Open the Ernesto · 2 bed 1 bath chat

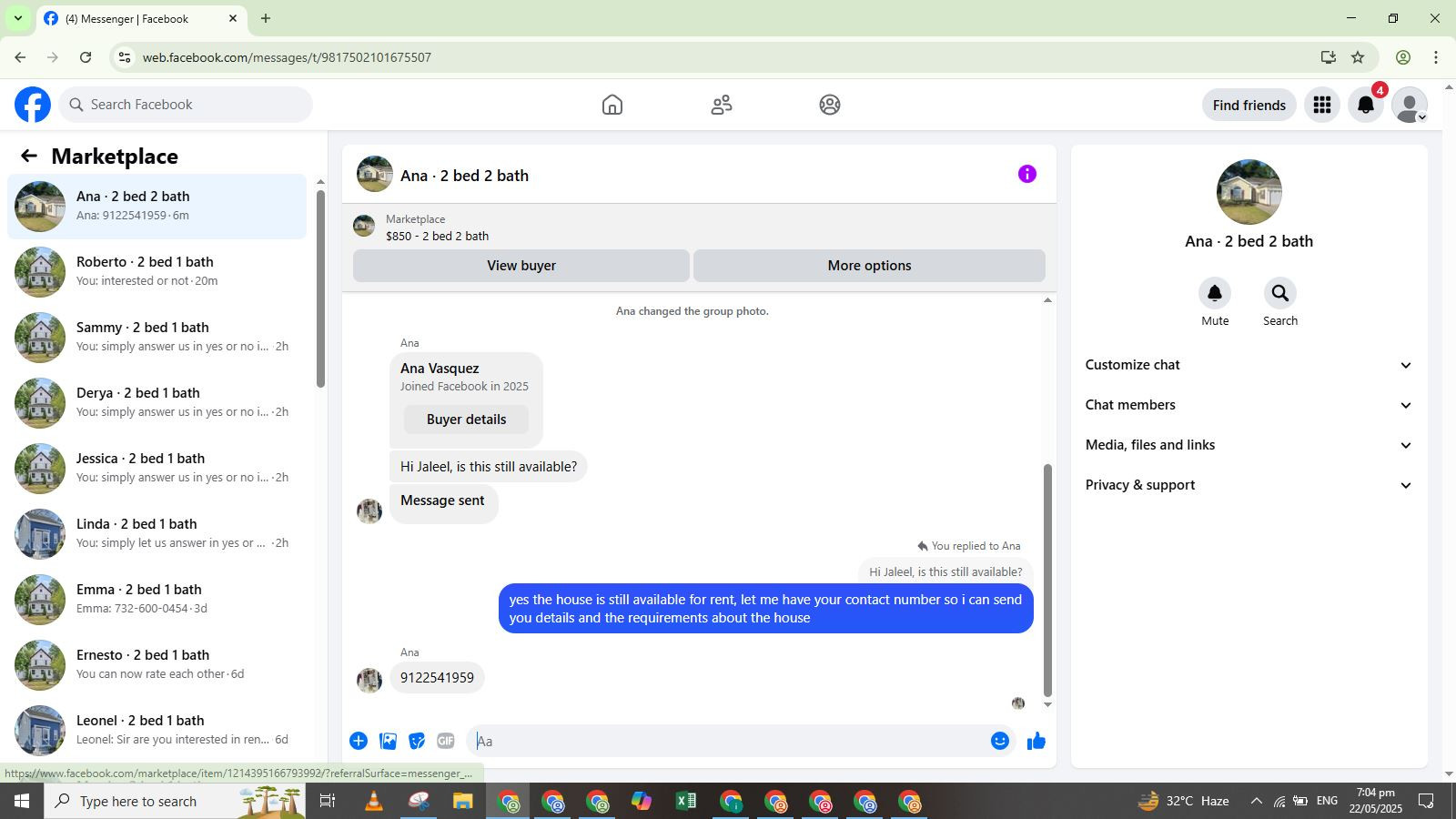pos(157,665)
